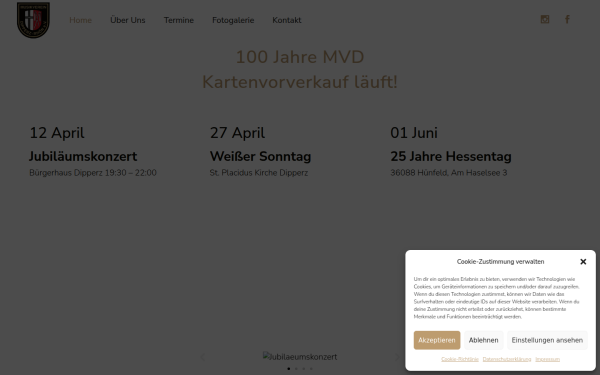Show the previous slide arrow
Screen dimensions: 600x375
tap(203, 357)
